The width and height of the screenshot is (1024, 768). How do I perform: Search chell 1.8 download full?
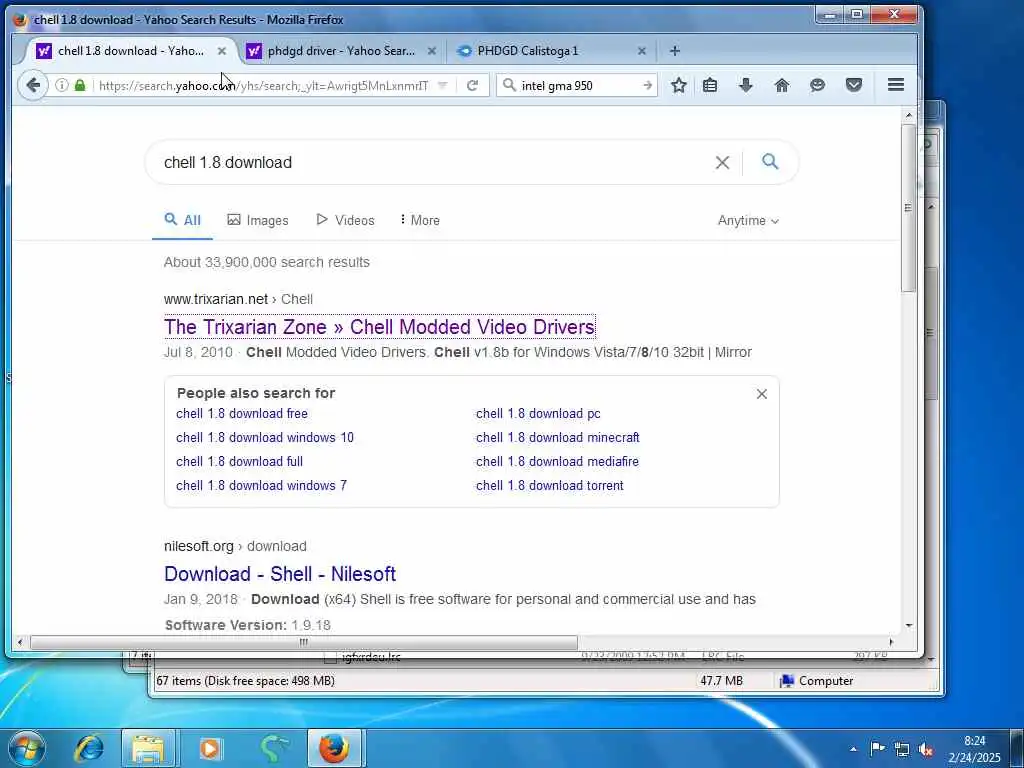(239, 462)
